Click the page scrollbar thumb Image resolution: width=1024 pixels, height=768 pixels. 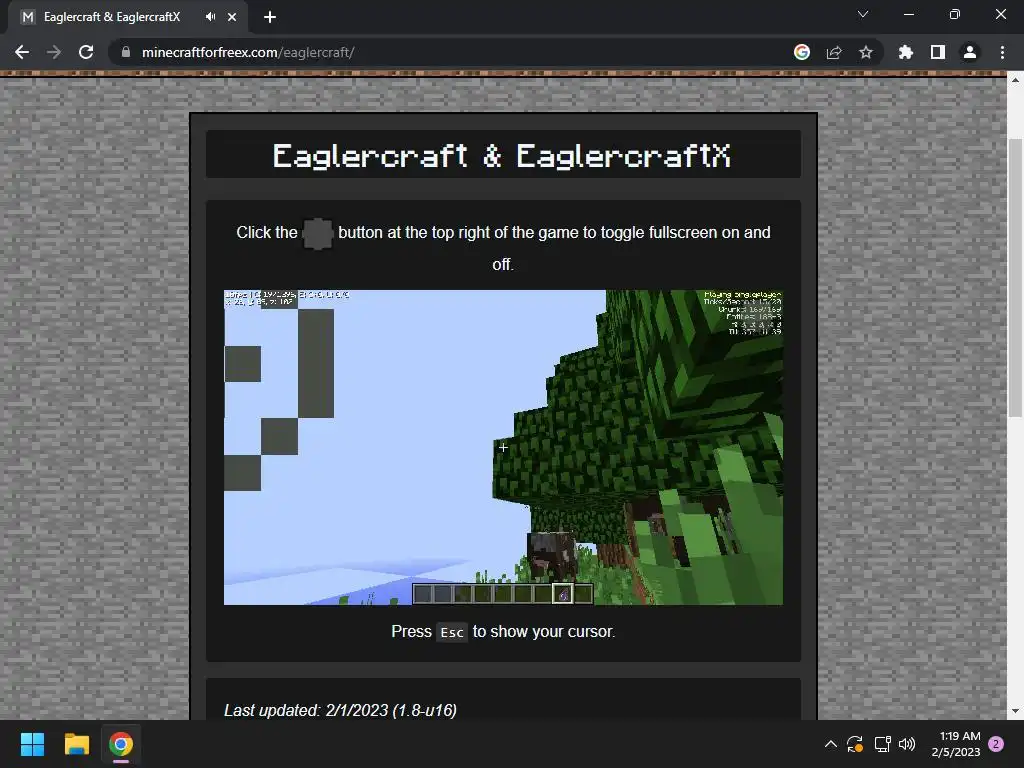pyautogui.click(x=1015, y=278)
